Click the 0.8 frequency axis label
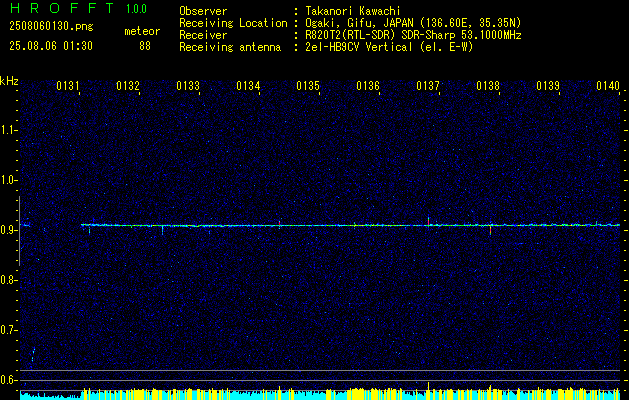The width and height of the screenshot is (629, 400). [x=8, y=280]
